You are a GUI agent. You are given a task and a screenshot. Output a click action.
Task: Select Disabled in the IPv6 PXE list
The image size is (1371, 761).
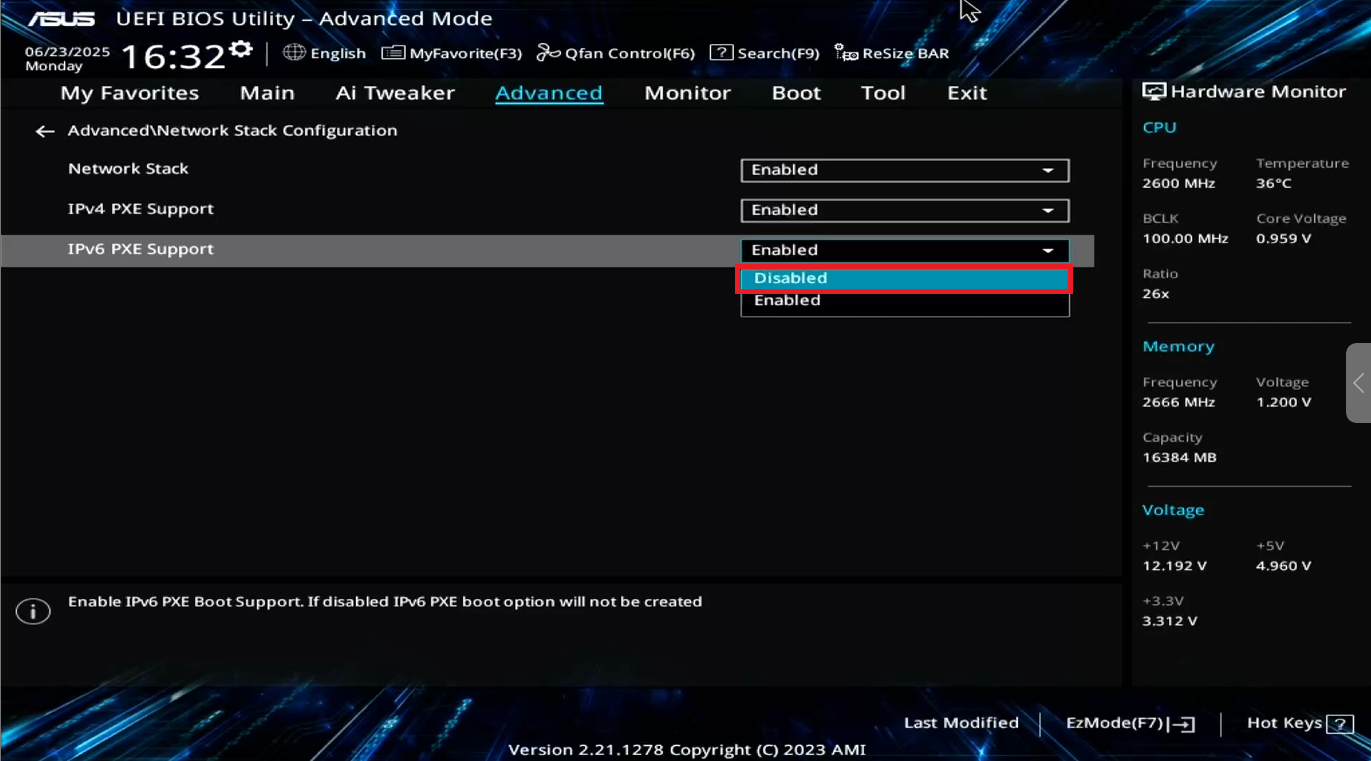pos(904,279)
